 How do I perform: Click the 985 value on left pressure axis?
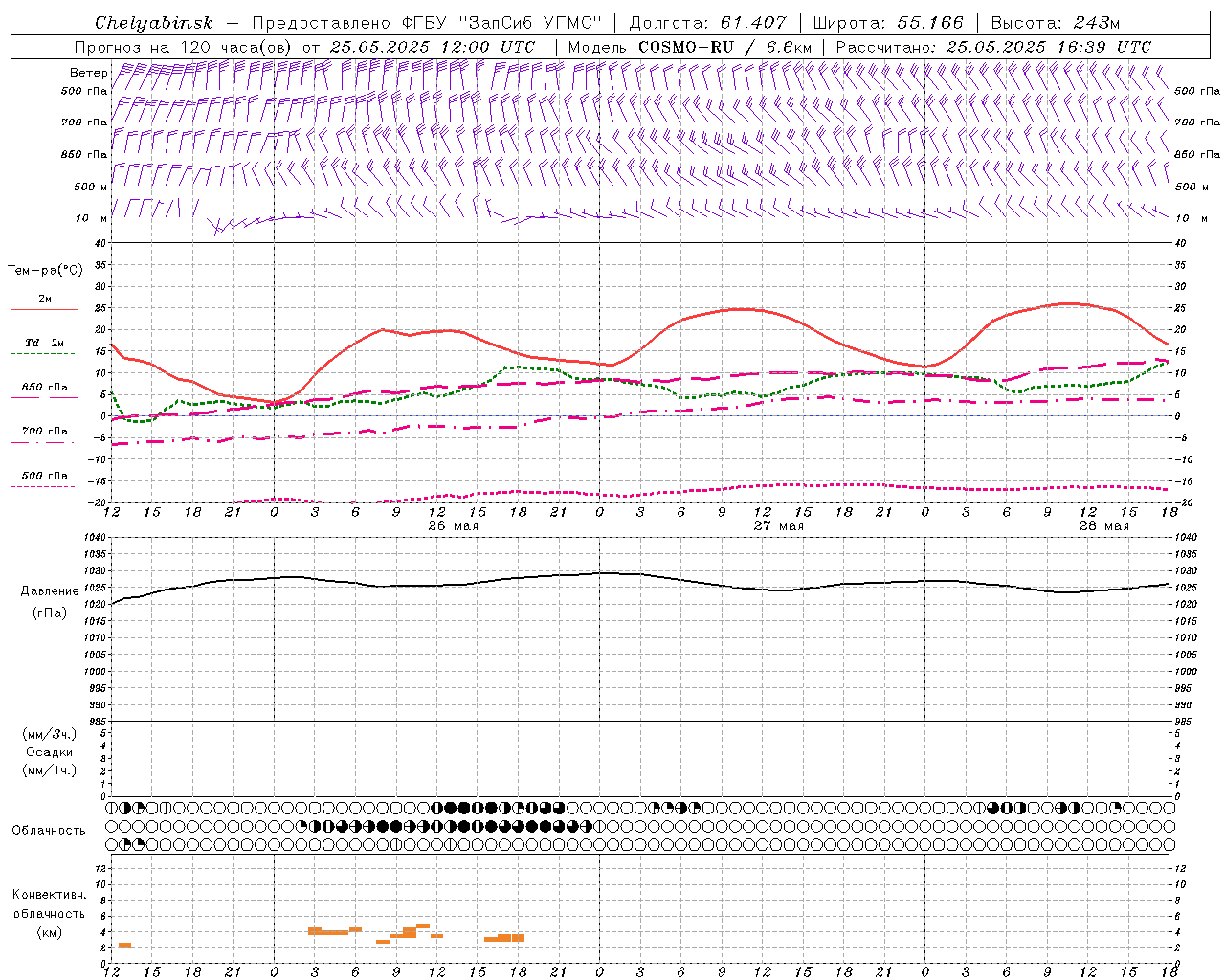[97, 722]
